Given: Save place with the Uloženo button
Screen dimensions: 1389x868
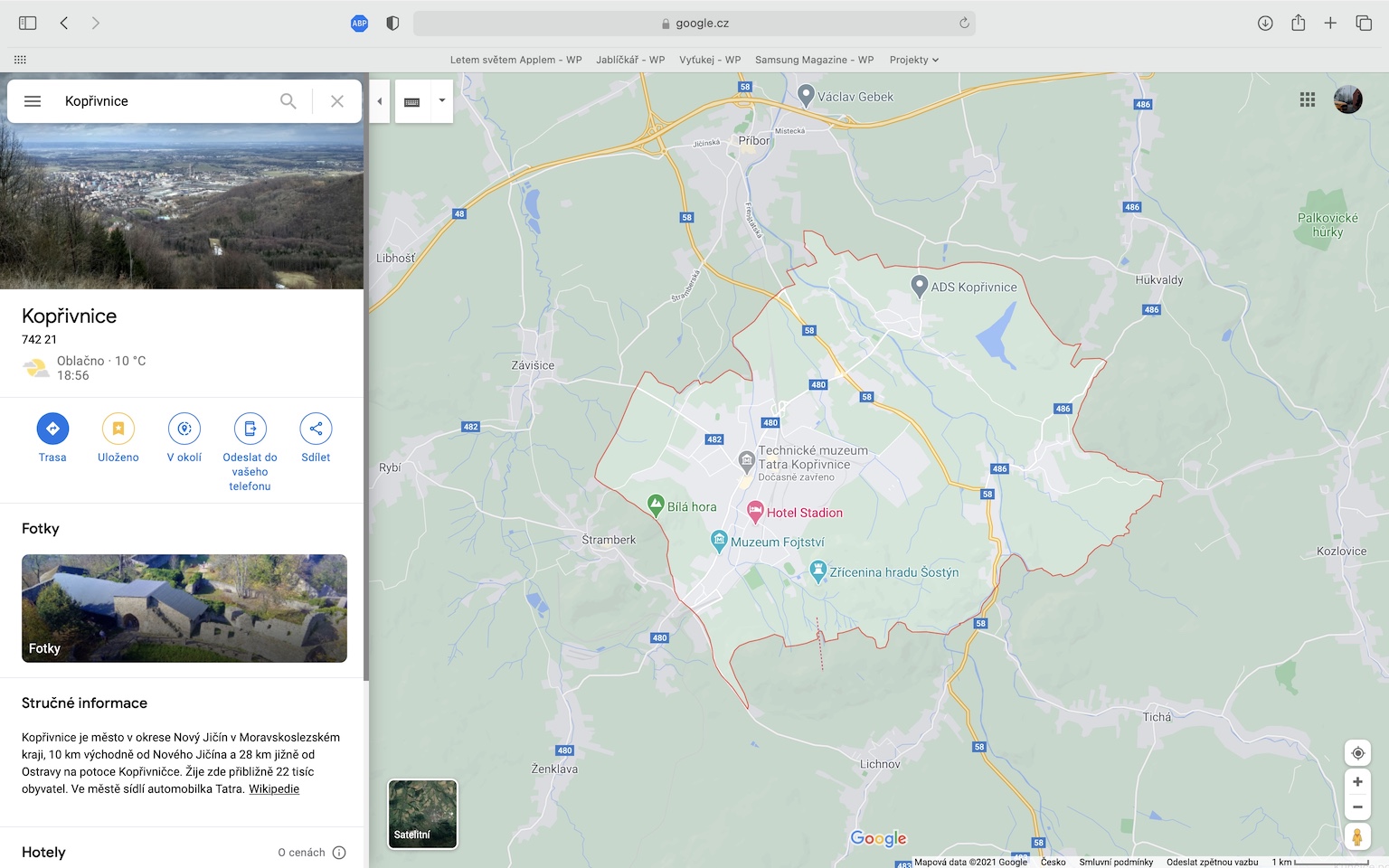Looking at the screenshot, I should click(118, 429).
